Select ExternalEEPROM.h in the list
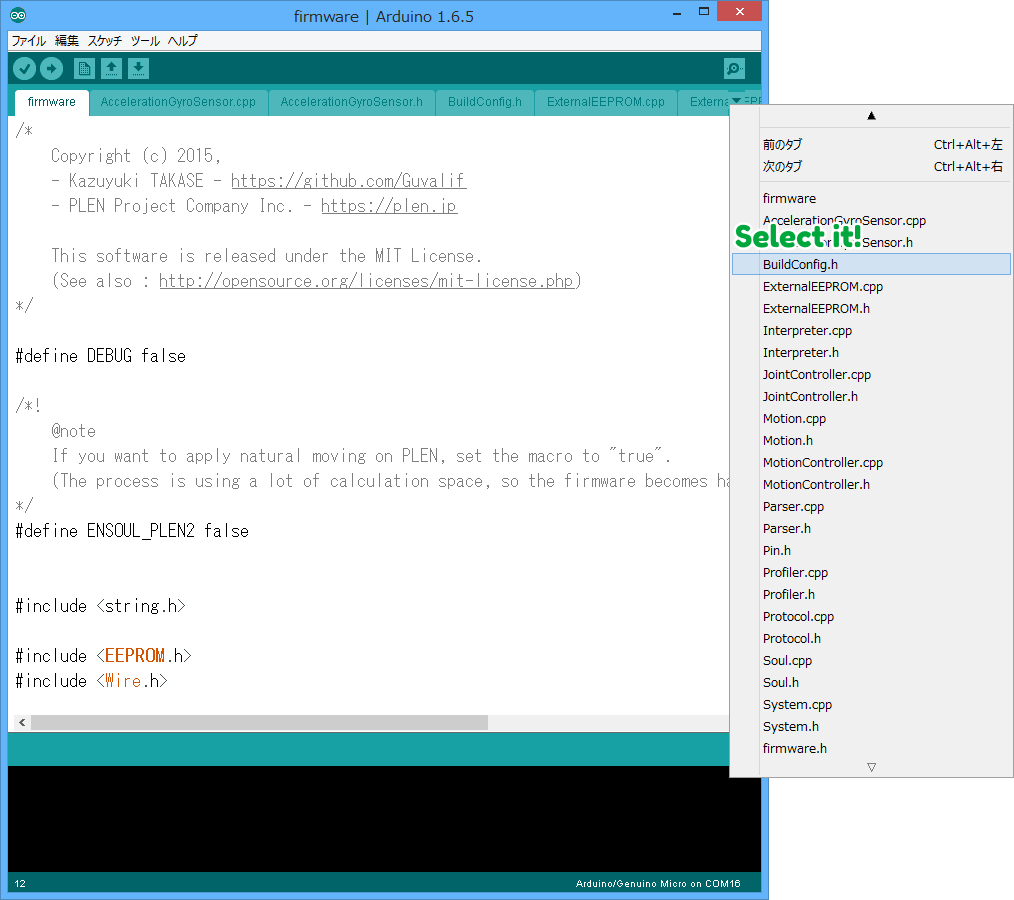The height and width of the screenshot is (900, 1014). [871, 308]
